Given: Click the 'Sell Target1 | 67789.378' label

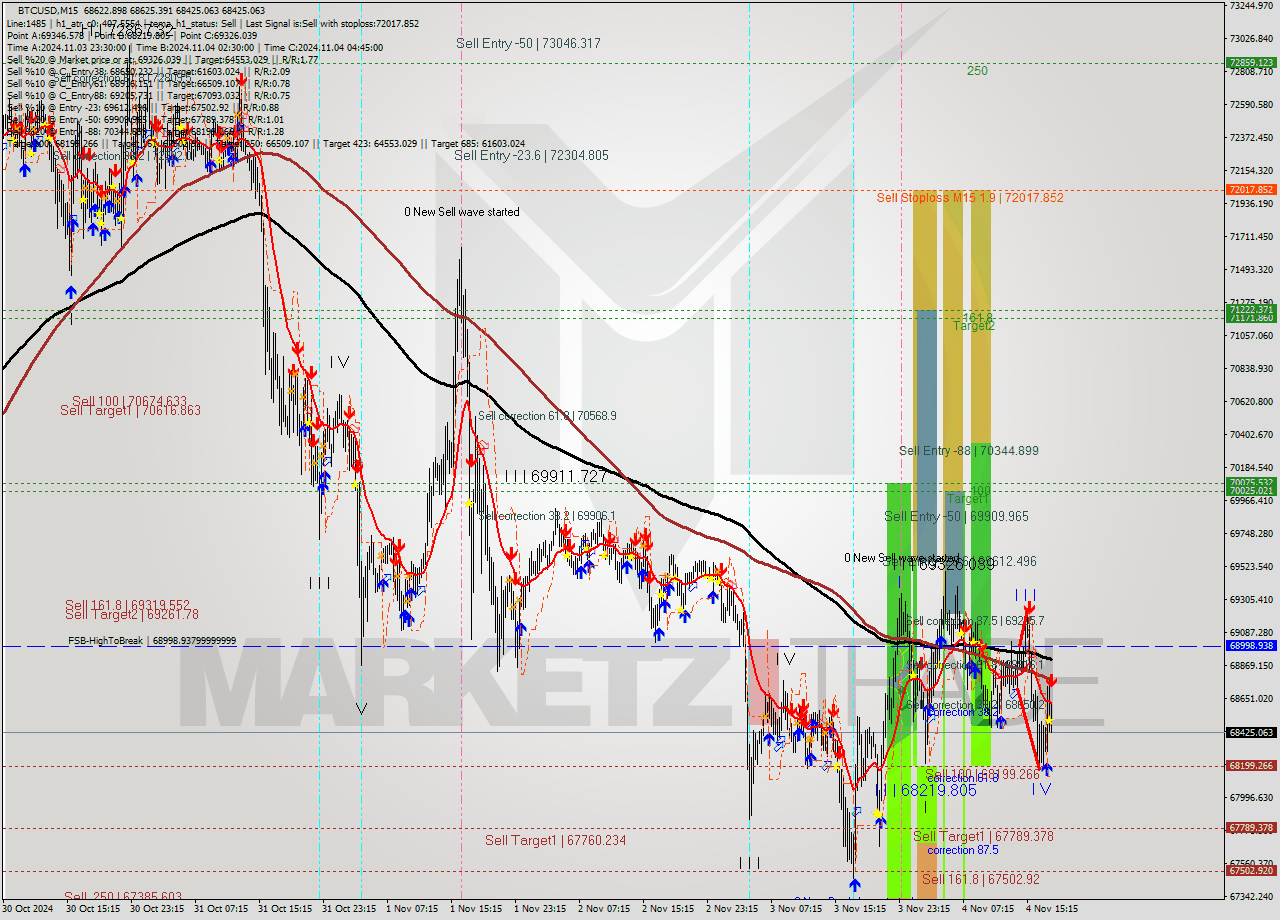Looking at the screenshot, I should coord(983,836).
